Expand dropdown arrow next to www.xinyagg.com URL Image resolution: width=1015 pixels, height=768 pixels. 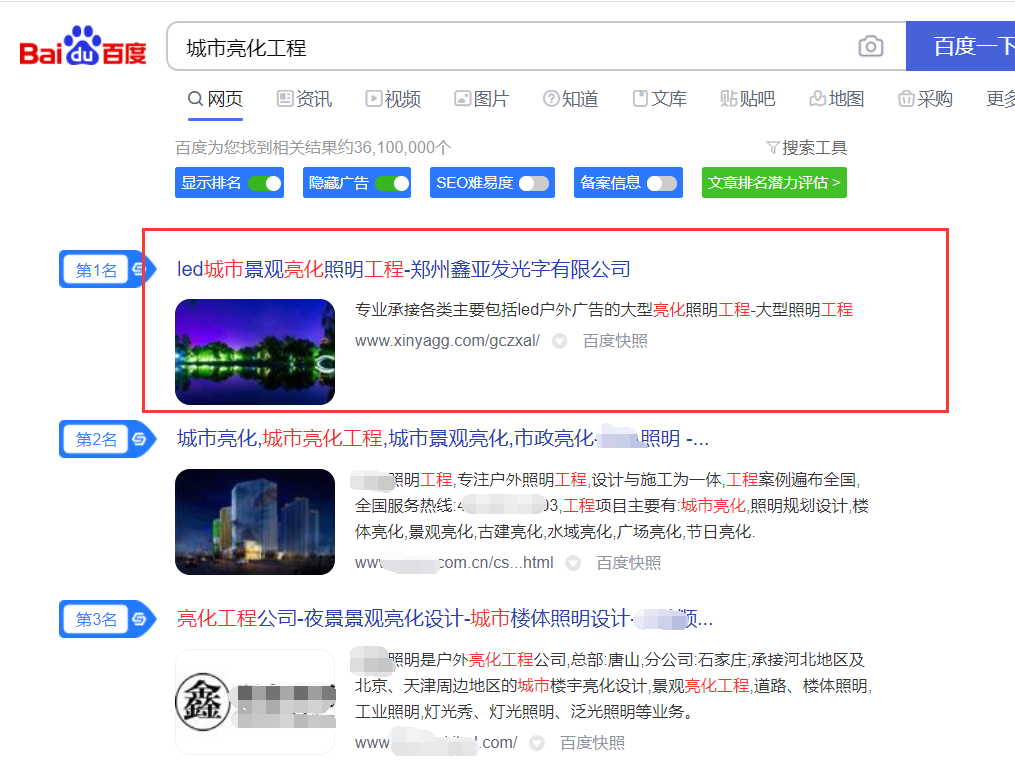tap(559, 341)
